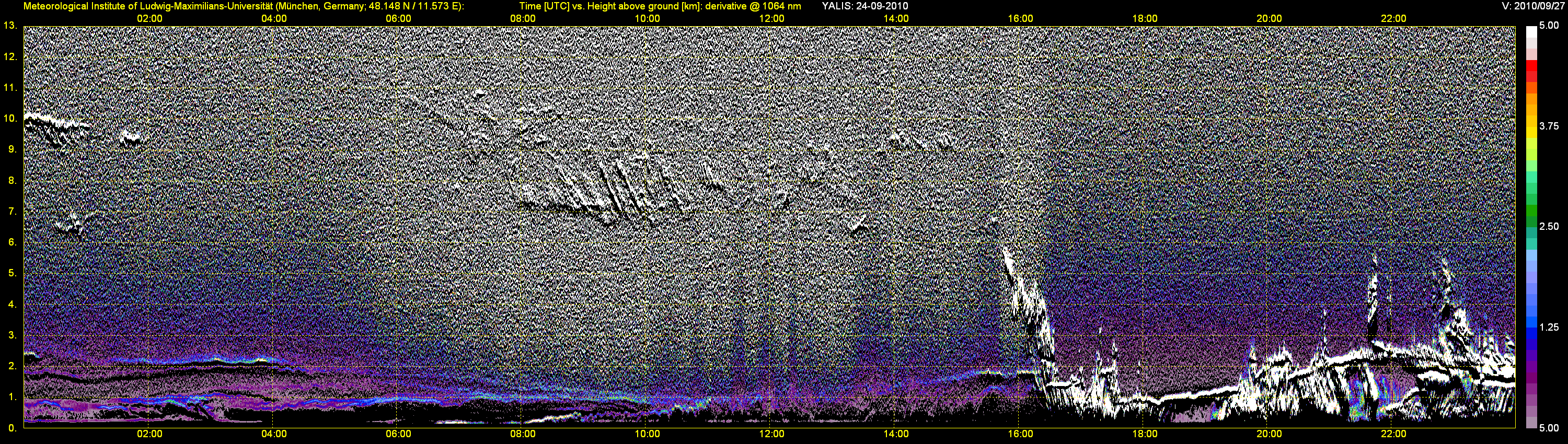Click the 2. km height axis label

(12, 366)
